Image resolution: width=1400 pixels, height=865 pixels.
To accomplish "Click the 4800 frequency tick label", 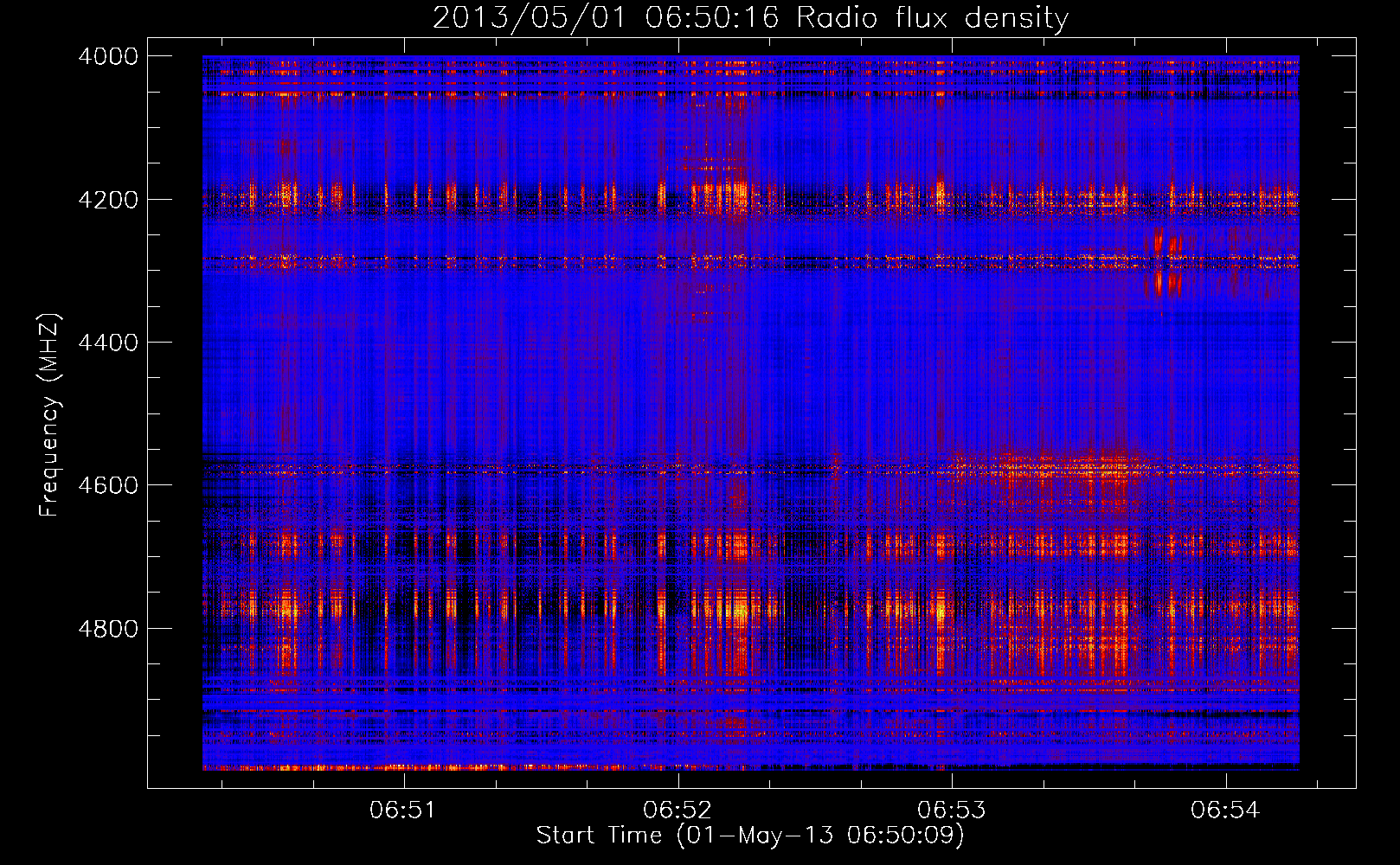I will click(108, 628).
